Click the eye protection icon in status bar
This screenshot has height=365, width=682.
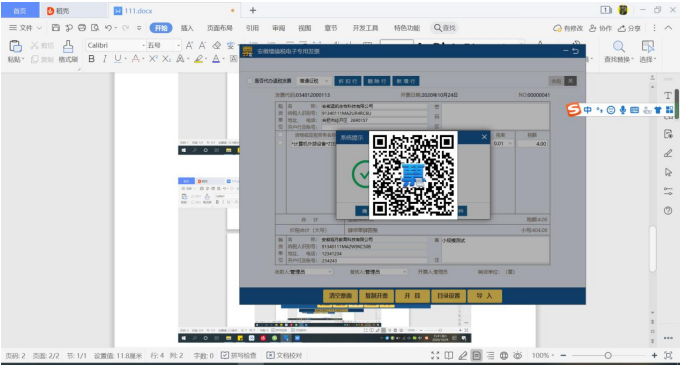[518, 355]
